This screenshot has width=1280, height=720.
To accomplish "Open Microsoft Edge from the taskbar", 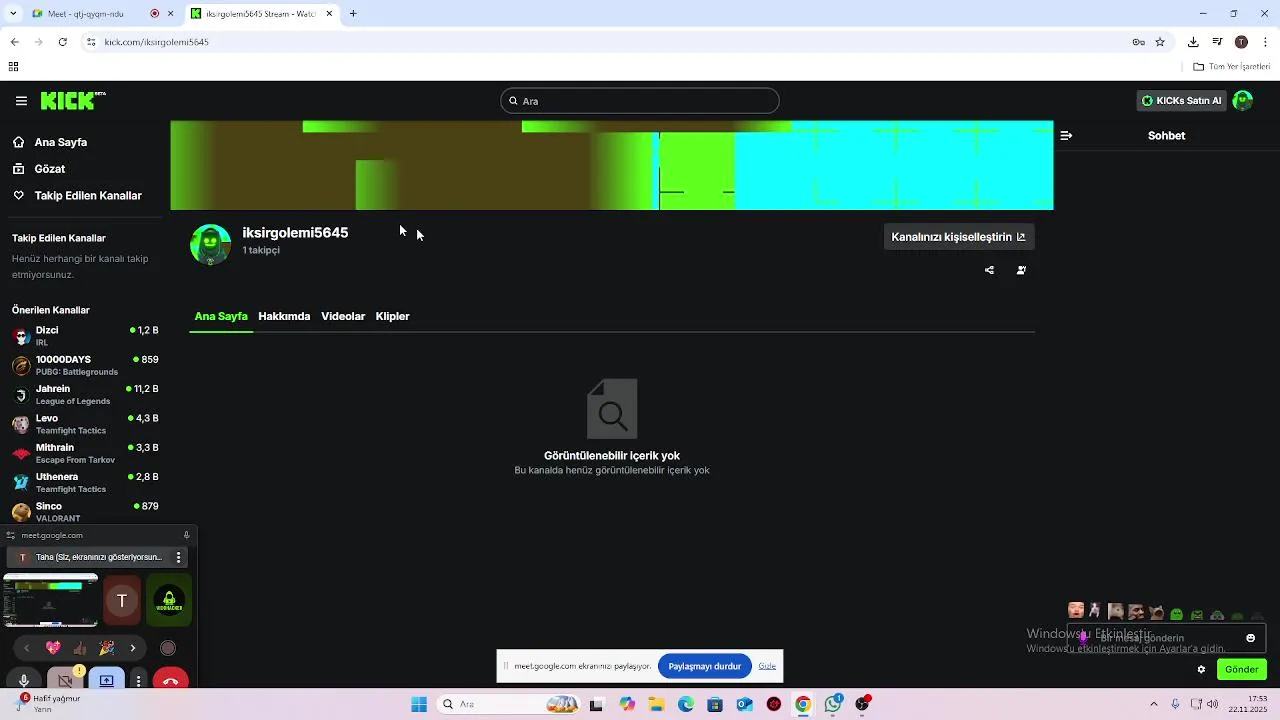I will point(686,704).
